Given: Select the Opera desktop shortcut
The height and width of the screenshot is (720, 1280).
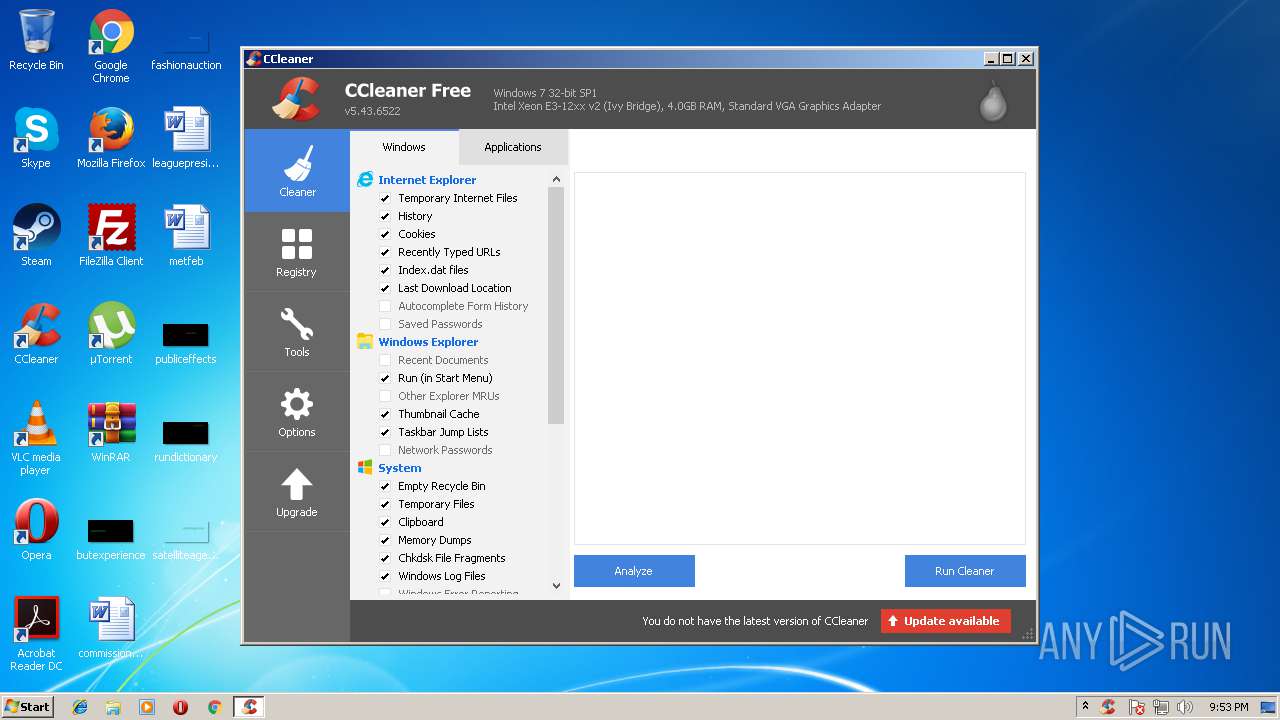Looking at the screenshot, I should pyautogui.click(x=36, y=529).
